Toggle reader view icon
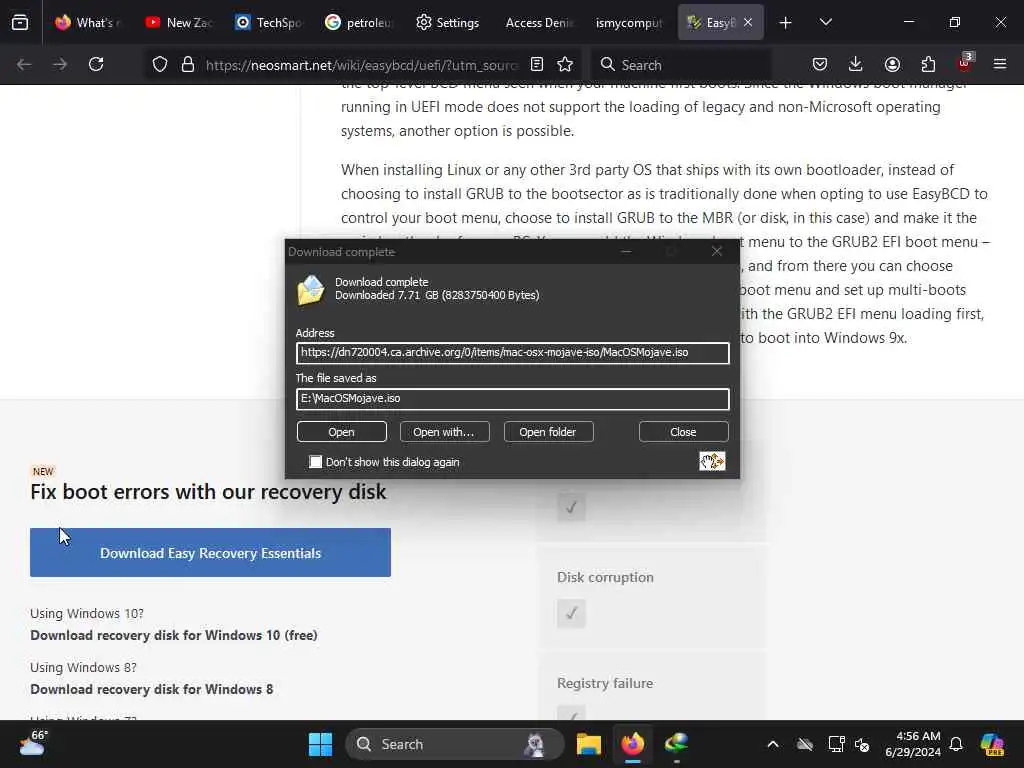The height and width of the screenshot is (768, 1024). point(537,64)
